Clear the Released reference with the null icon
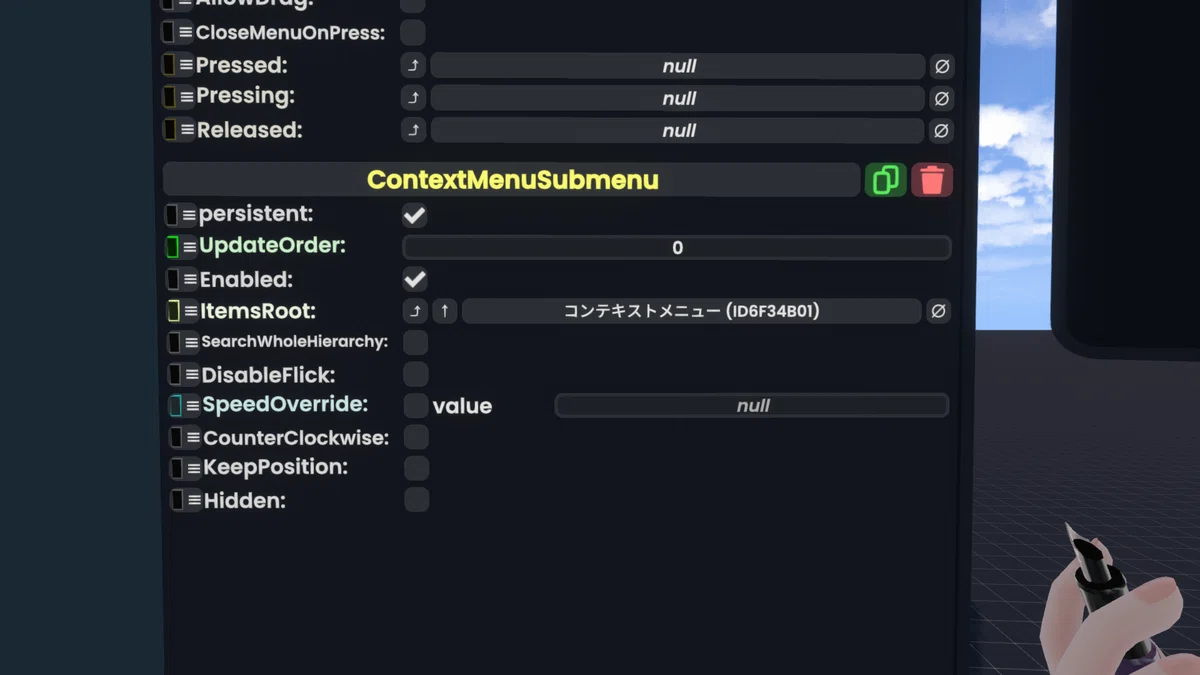This screenshot has height=675, width=1200. tap(941, 131)
